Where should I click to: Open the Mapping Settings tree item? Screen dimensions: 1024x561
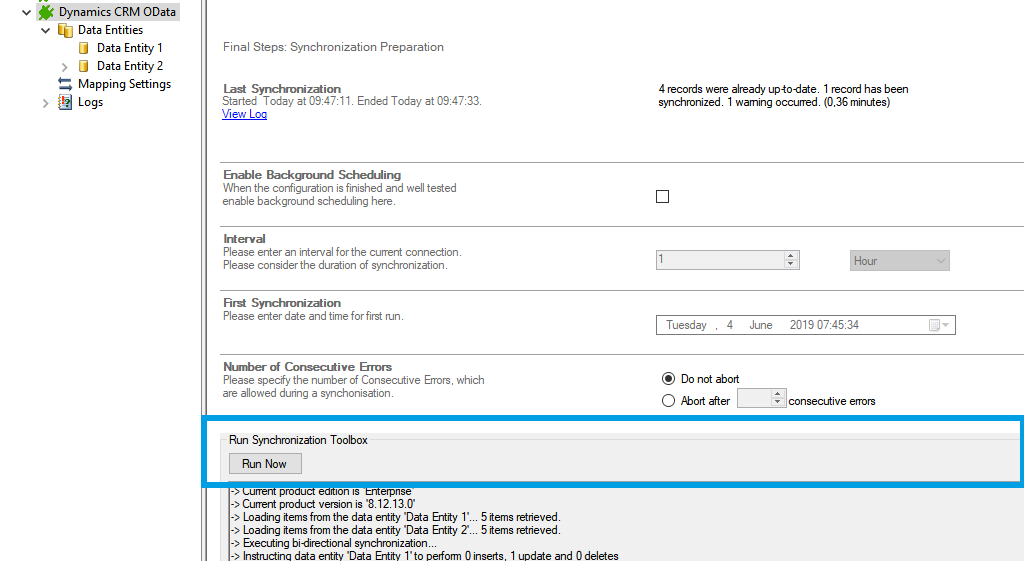pos(124,84)
